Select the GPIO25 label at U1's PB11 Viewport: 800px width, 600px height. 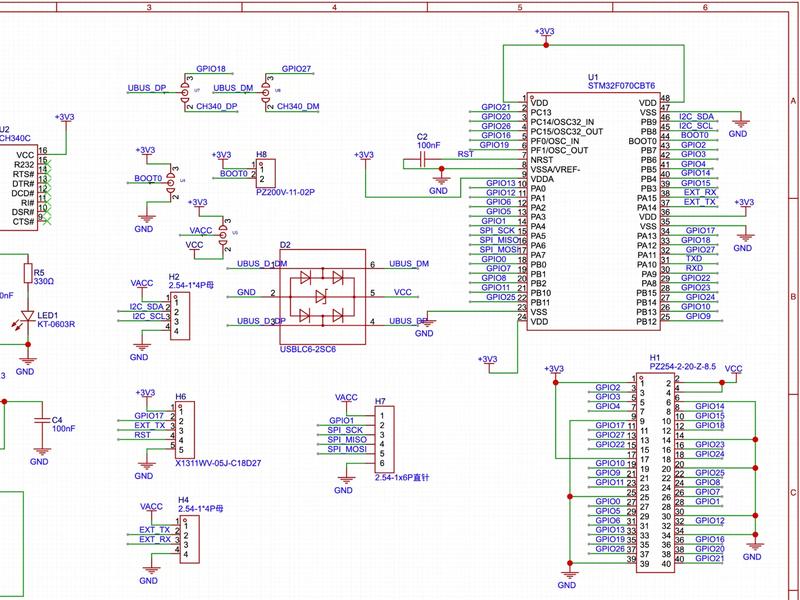501,297
